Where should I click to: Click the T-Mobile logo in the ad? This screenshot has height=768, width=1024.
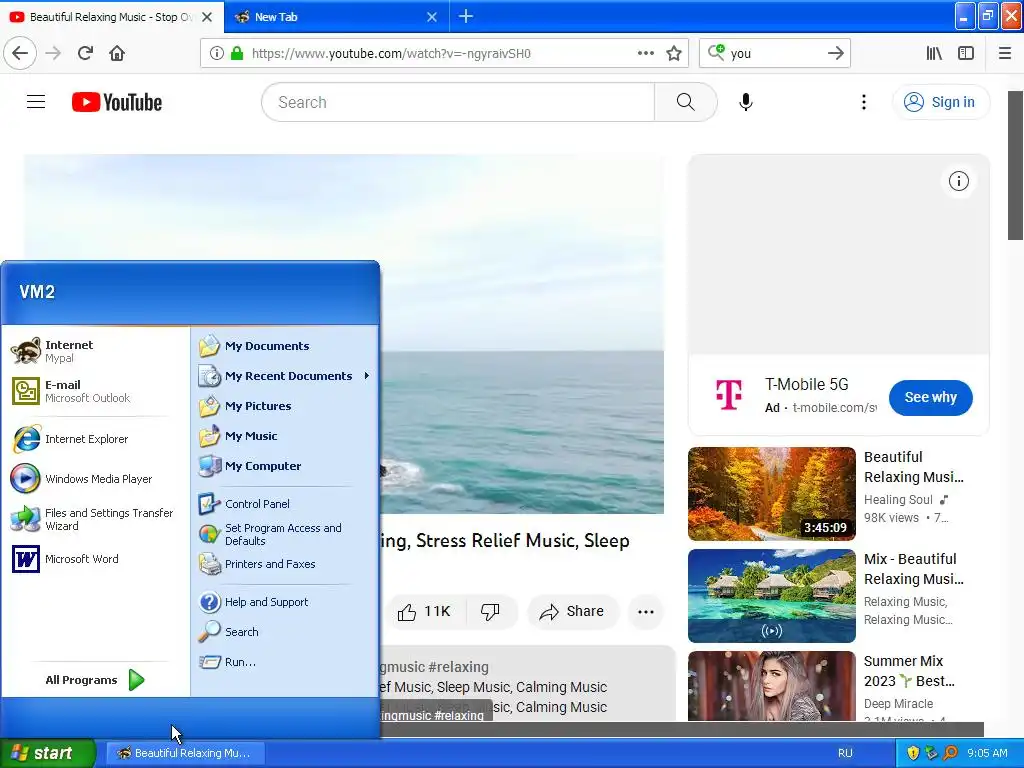pyautogui.click(x=729, y=394)
